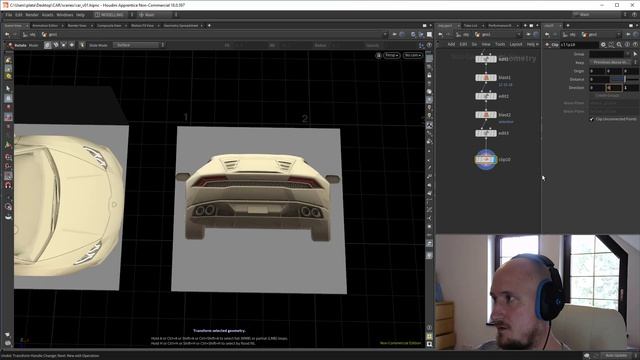Toggle the display flag on the blast1 node
The width and height of the screenshot is (640, 360).
click(494, 78)
